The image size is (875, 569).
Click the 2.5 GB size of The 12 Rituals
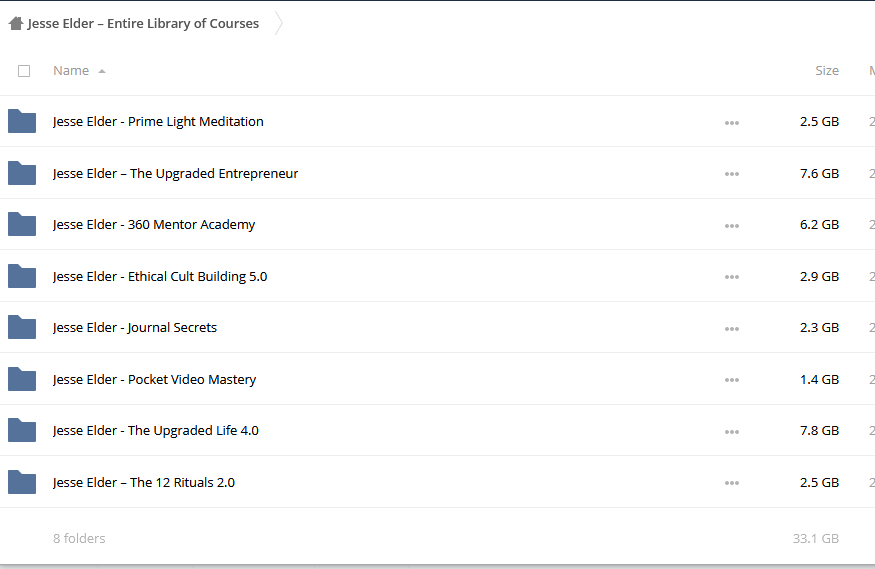[x=819, y=483]
